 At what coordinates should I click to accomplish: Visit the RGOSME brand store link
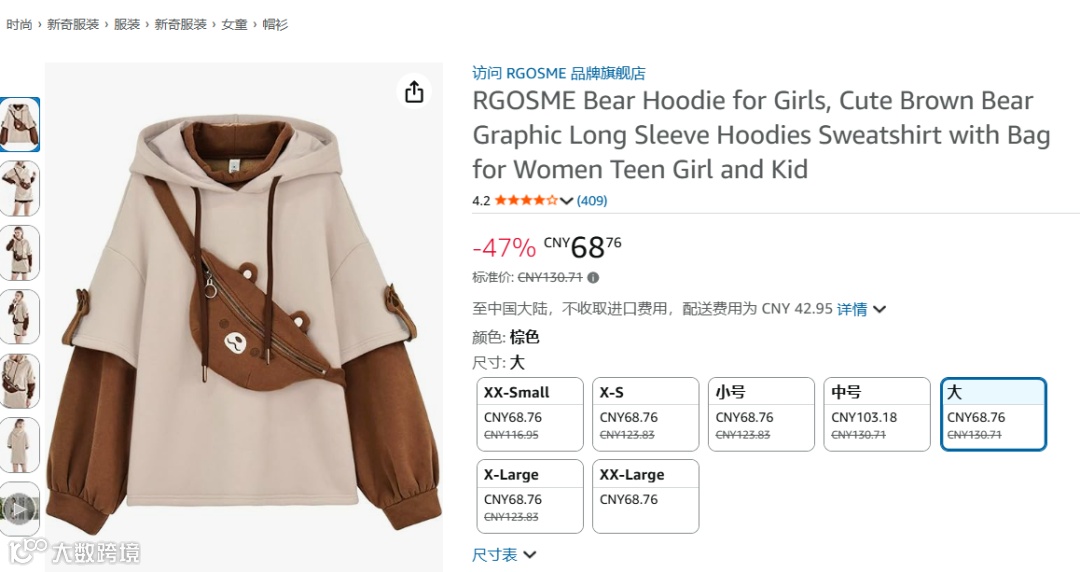click(559, 73)
